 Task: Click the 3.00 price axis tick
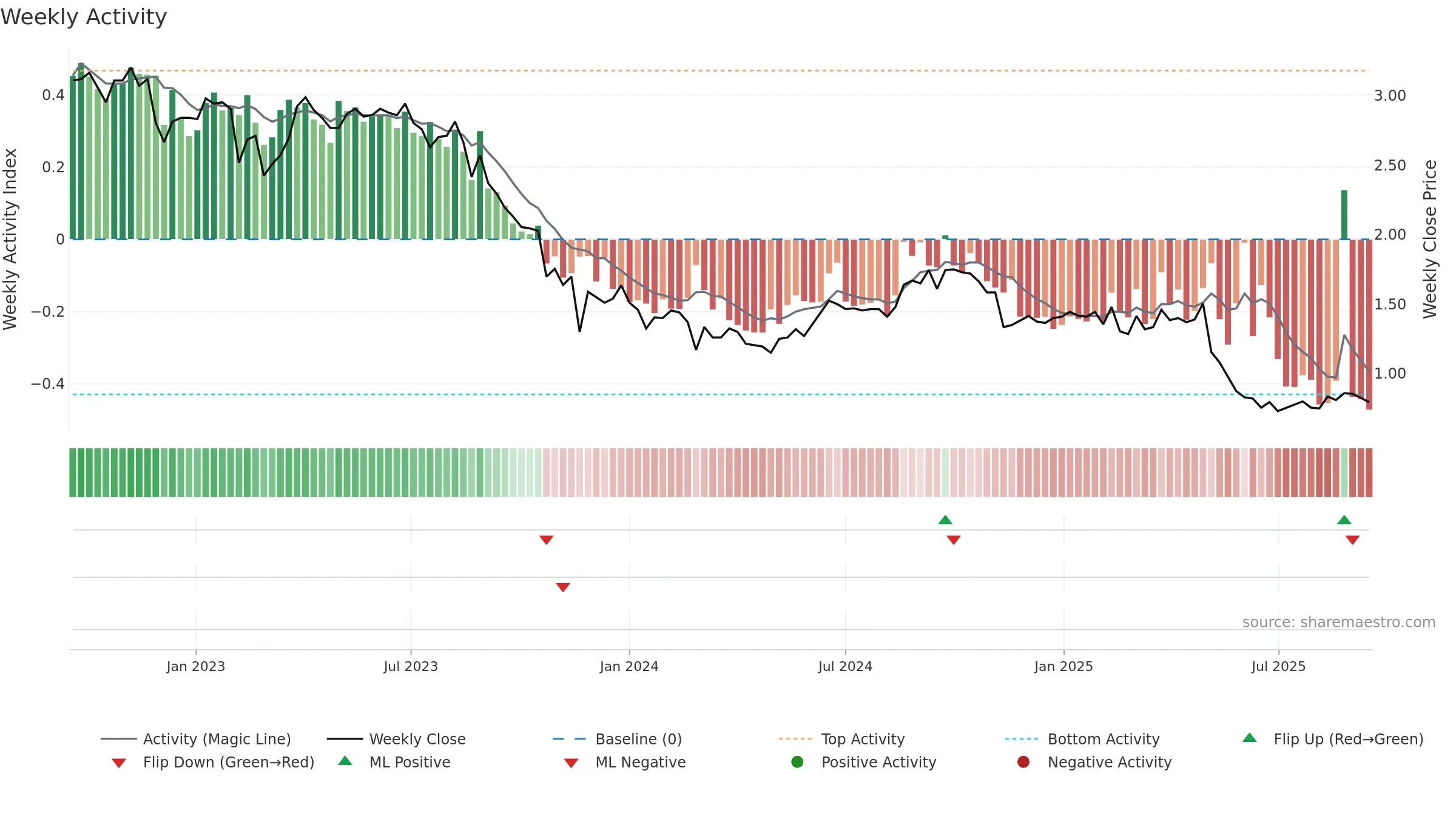(x=1390, y=96)
